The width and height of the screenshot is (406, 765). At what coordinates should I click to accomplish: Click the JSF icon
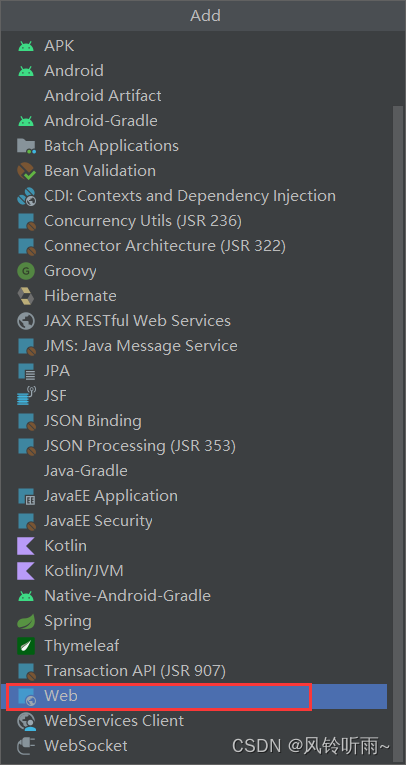pos(26,396)
